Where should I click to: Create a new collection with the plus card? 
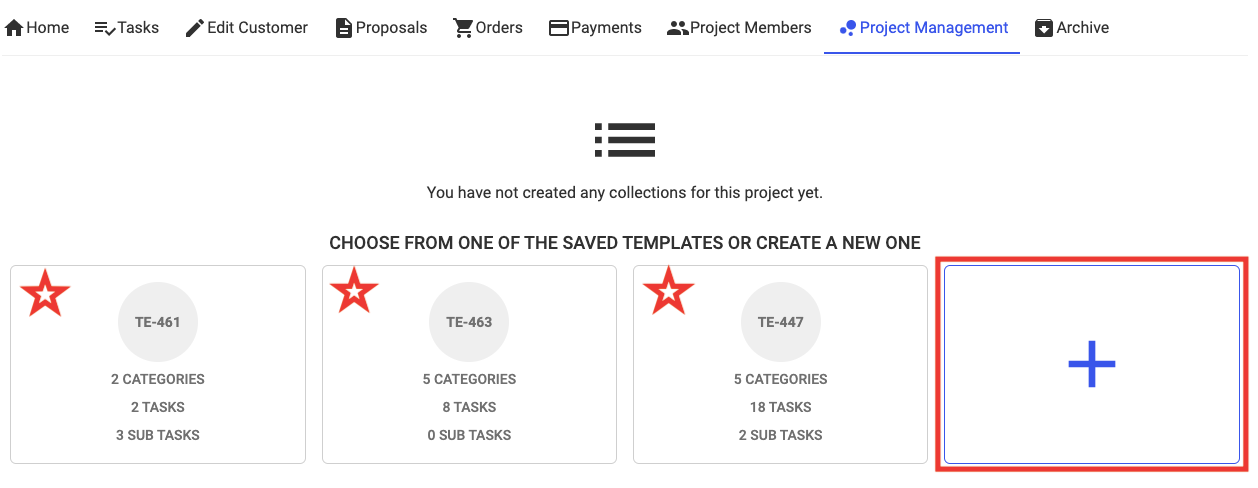click(x=1091, y=364)
